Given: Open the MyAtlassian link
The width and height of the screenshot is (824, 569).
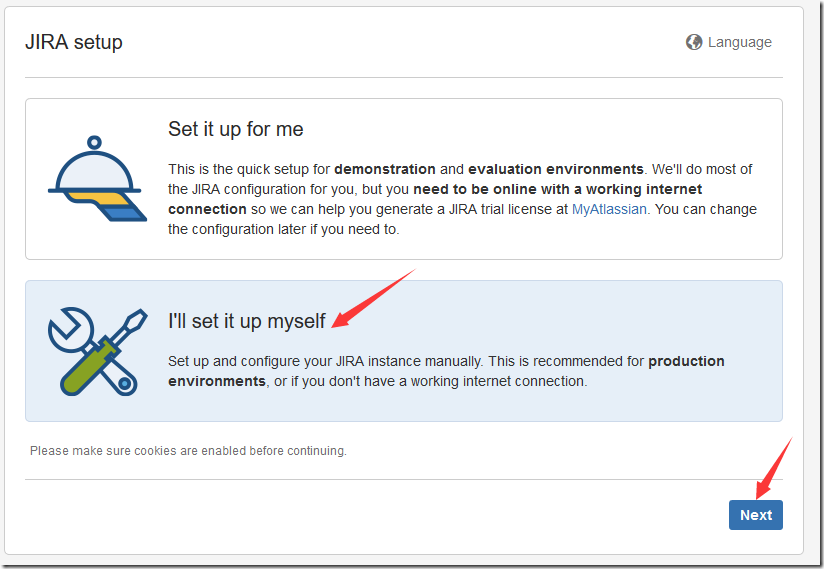Looking at the screenshot, I should click(609, 209).
